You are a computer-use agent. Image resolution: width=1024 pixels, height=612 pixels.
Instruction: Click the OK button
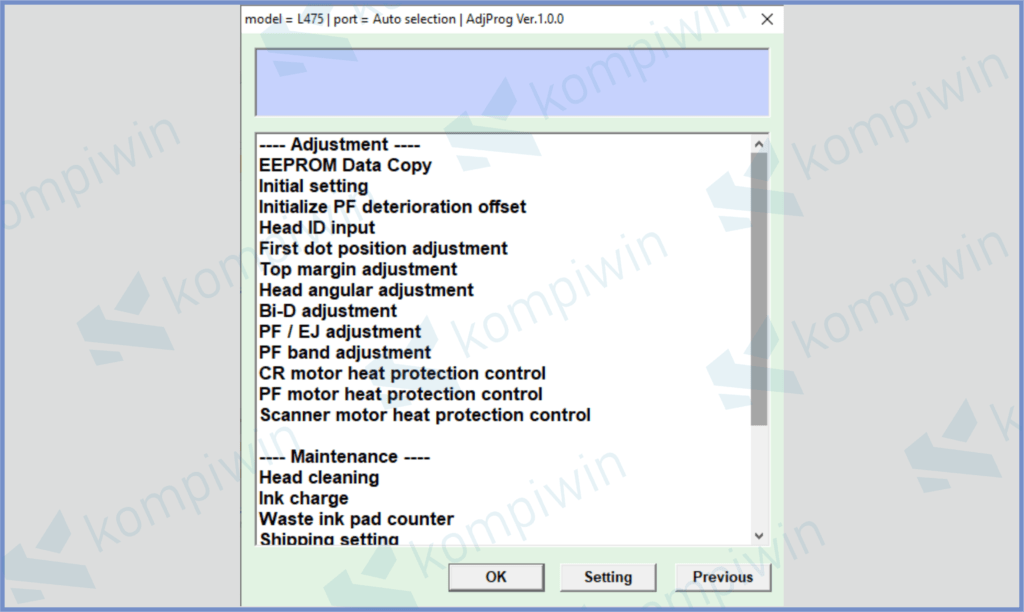coord(496,577)
